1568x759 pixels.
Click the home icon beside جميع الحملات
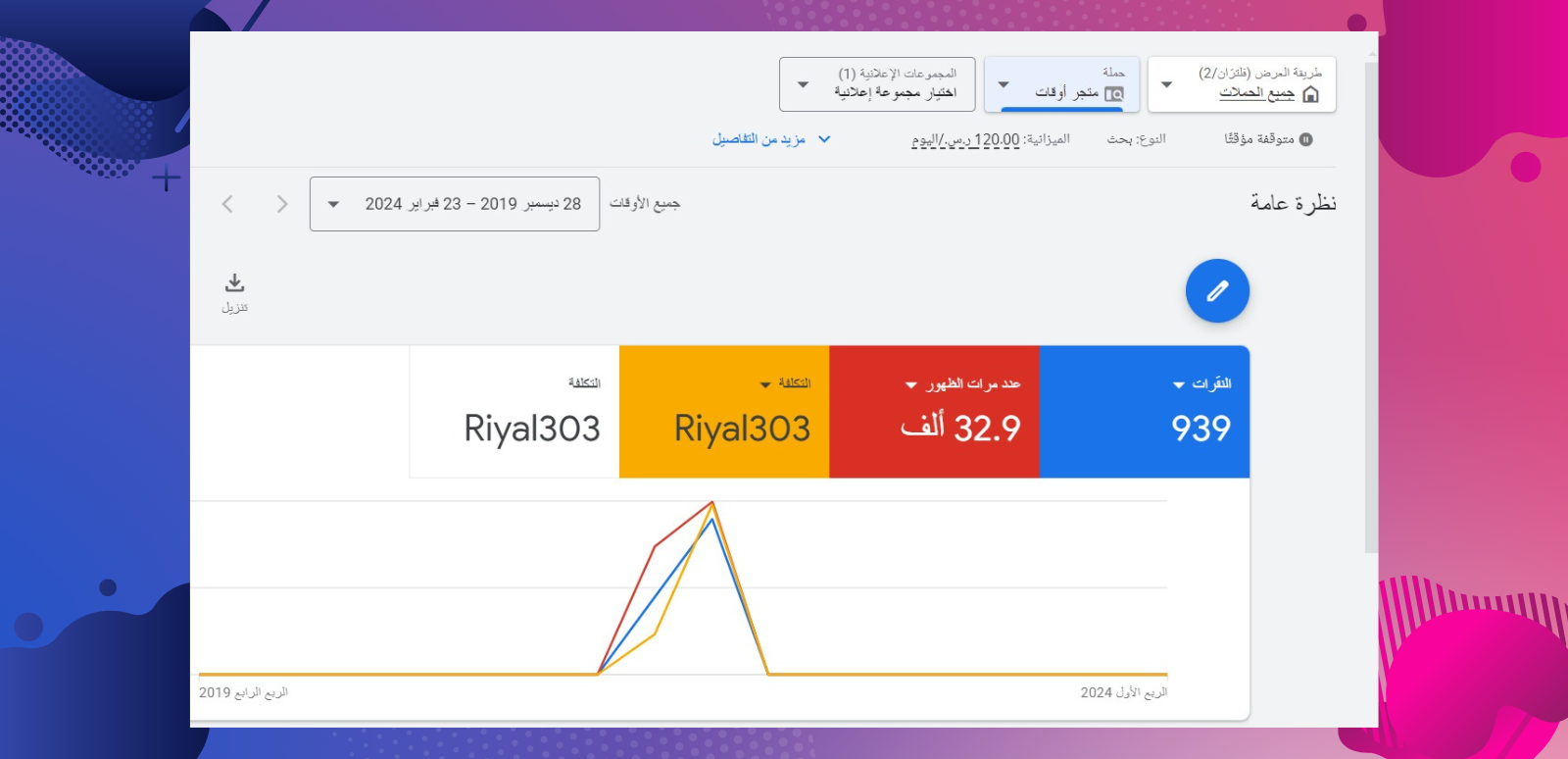click(1310, 94)
